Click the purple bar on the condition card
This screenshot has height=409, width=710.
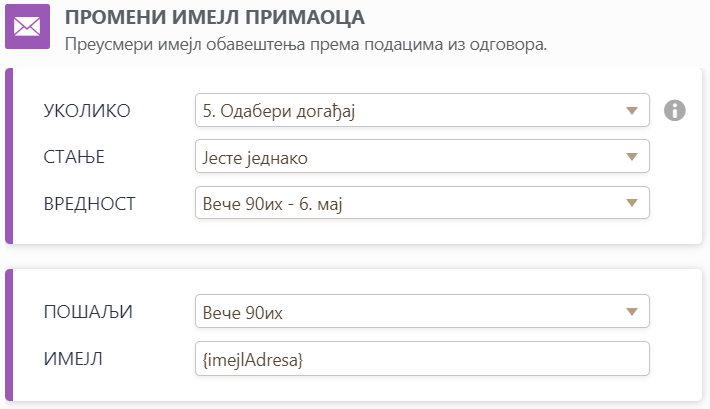click(x=9, y=156)
